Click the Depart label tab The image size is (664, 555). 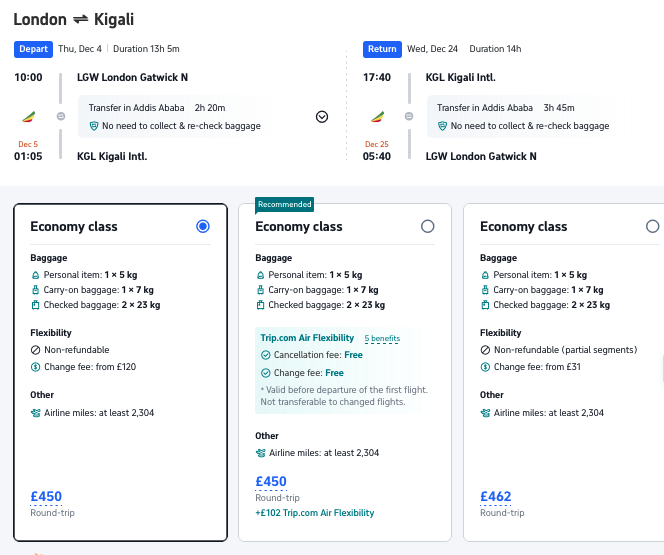point(33,49)
